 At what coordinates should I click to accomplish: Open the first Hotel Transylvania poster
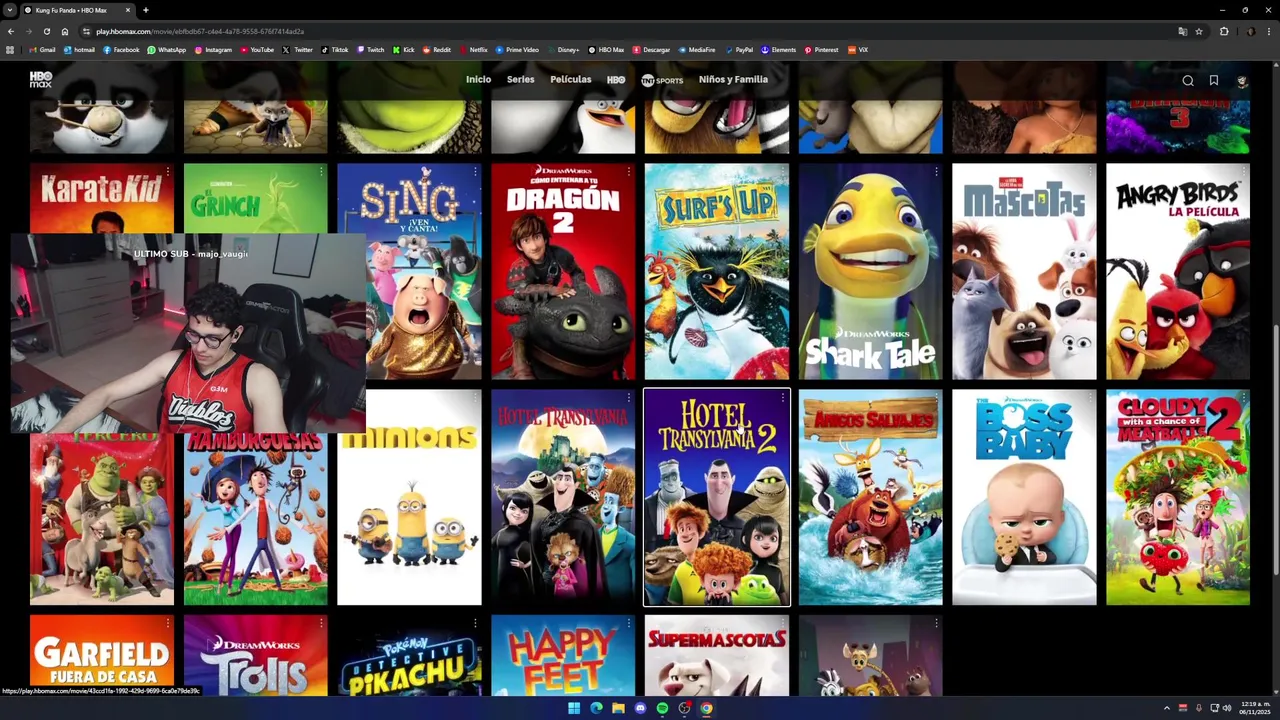(563, 498)
